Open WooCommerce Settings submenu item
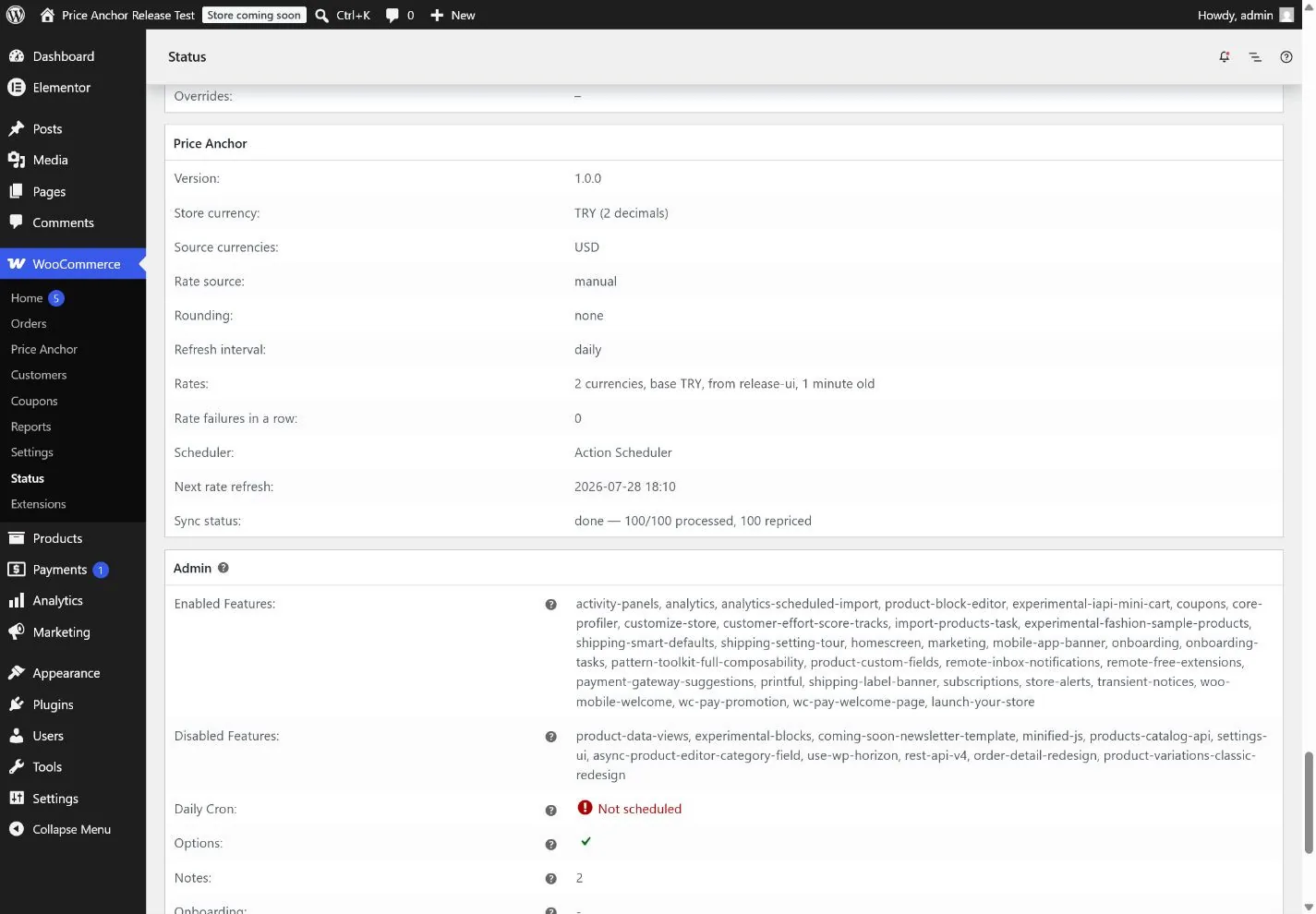1316x914 pixels. pos(32,452)
